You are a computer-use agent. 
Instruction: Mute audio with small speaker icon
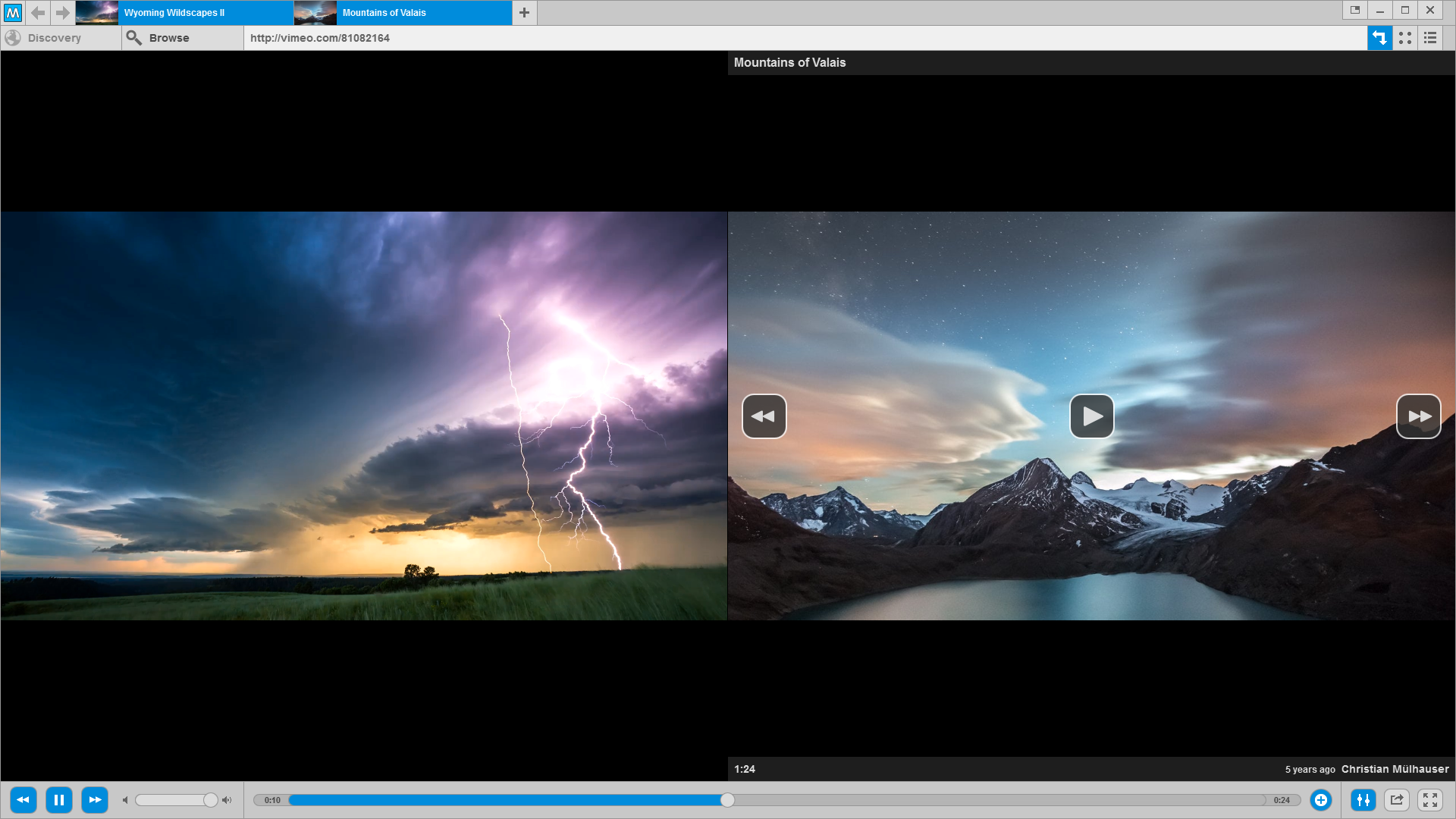125,800
